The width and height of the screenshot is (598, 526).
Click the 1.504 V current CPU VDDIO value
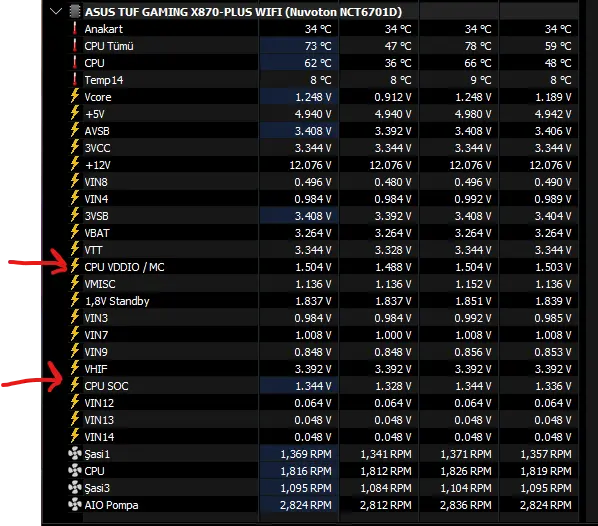click(x=313, y=267)
